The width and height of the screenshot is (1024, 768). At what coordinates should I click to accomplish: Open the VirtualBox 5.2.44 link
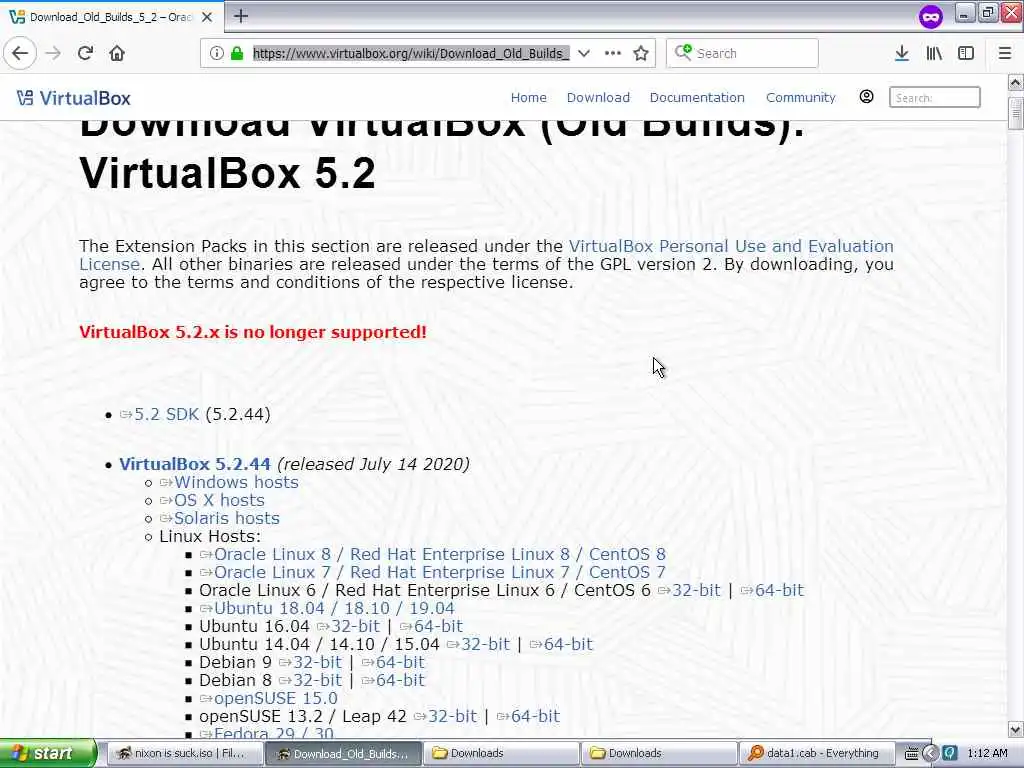(x=195, y=464)
